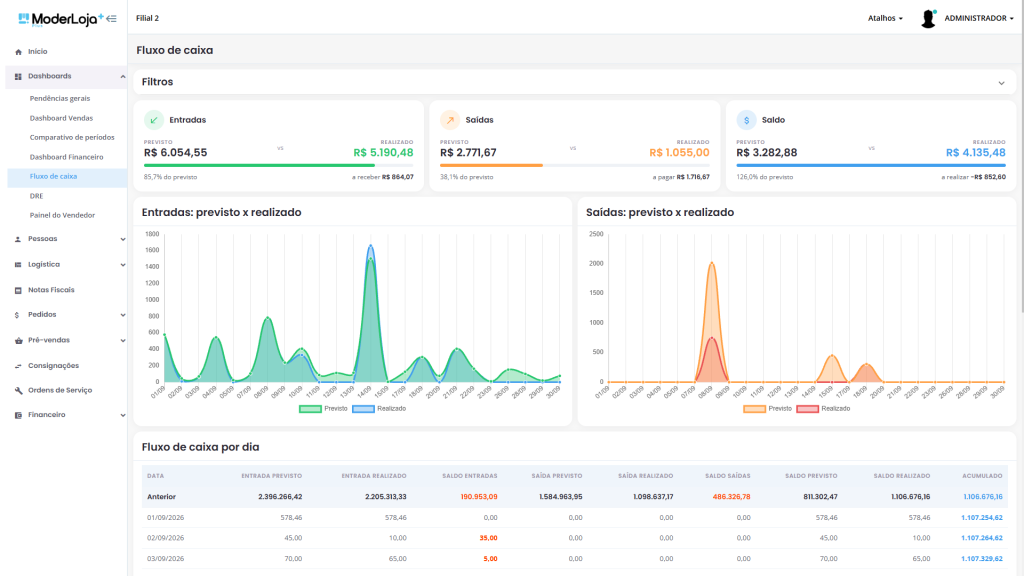Viewport: 1024px width, 576px height.
Task: Click the Entradas green arrow icon
Action: coord(153,120)
